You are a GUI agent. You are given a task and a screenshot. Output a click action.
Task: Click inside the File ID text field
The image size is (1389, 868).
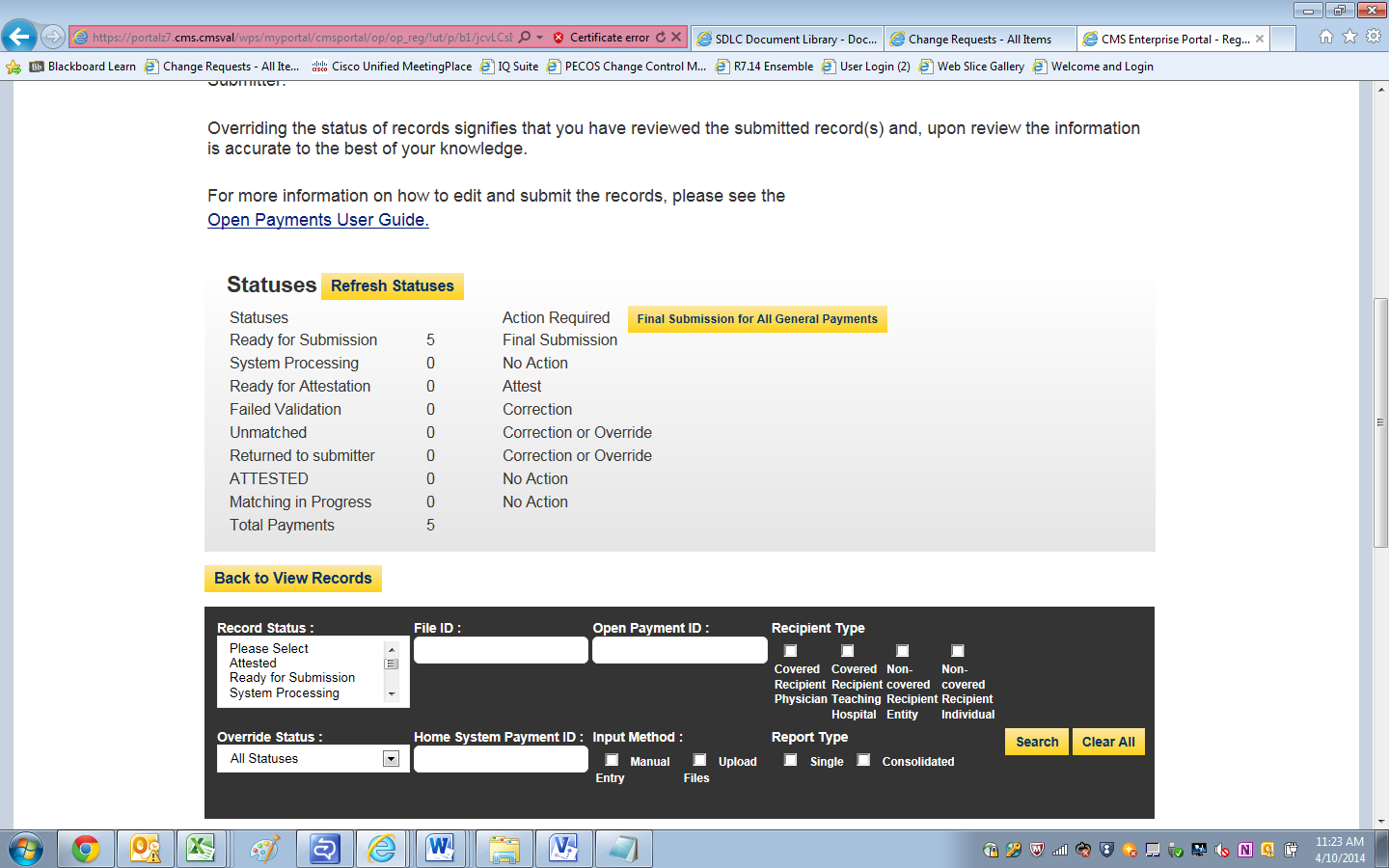501,651
